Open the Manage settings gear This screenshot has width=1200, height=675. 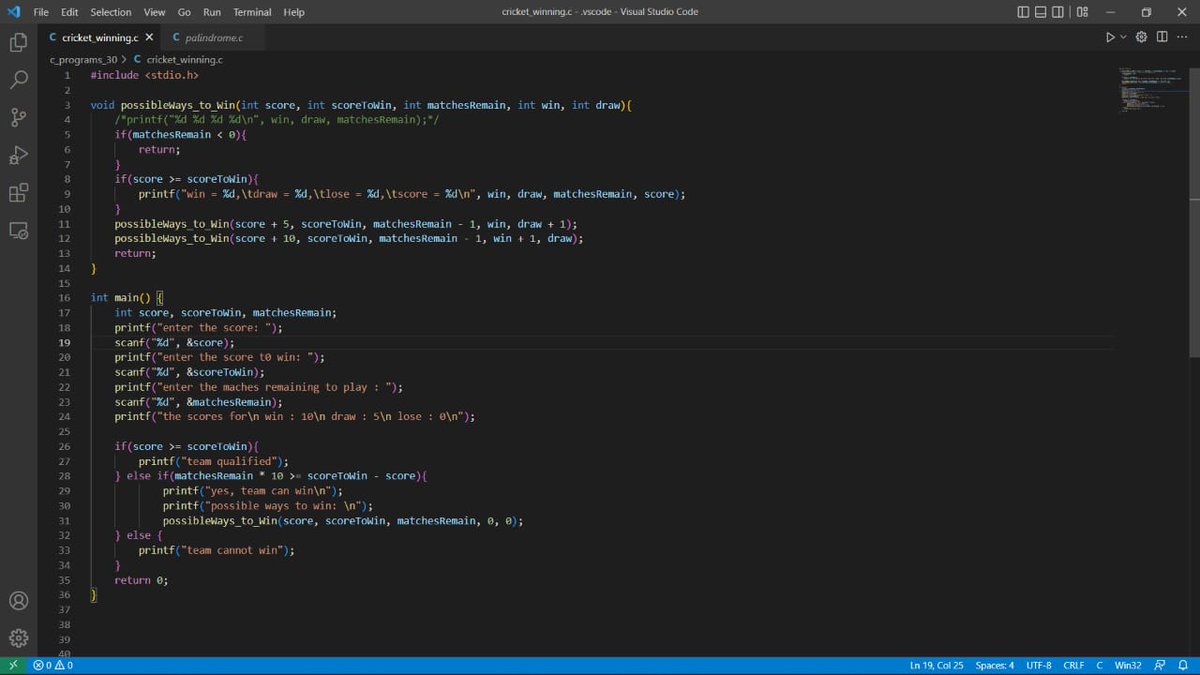coord(18,637)
